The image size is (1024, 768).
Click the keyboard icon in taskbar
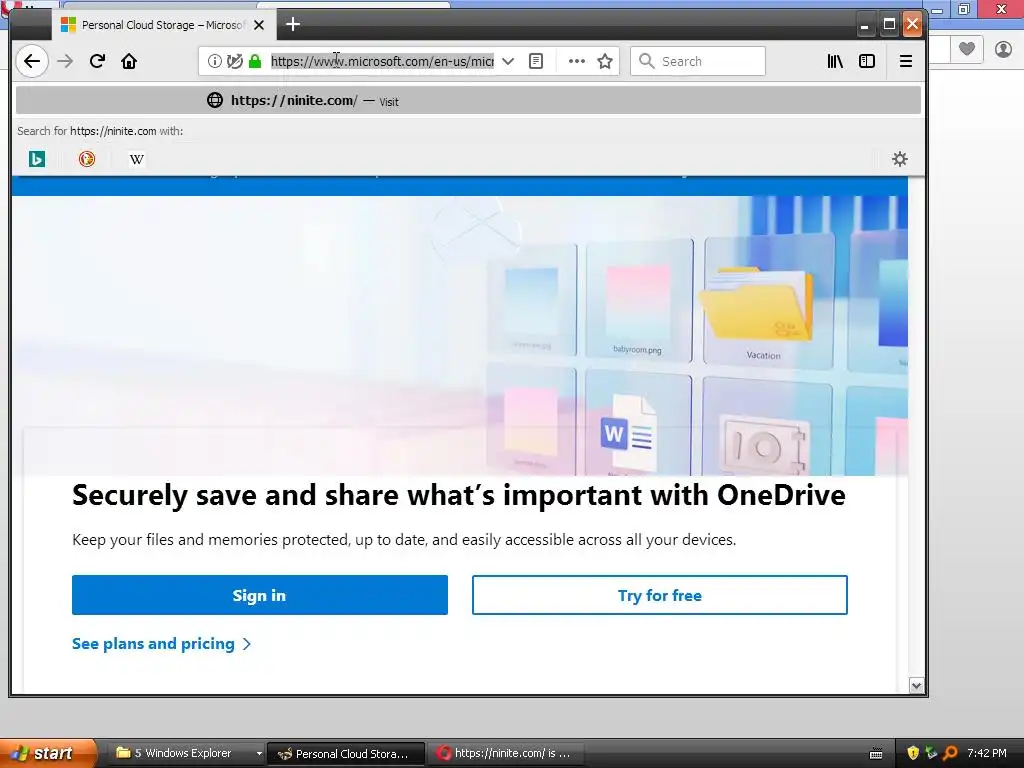click(876, 754)
